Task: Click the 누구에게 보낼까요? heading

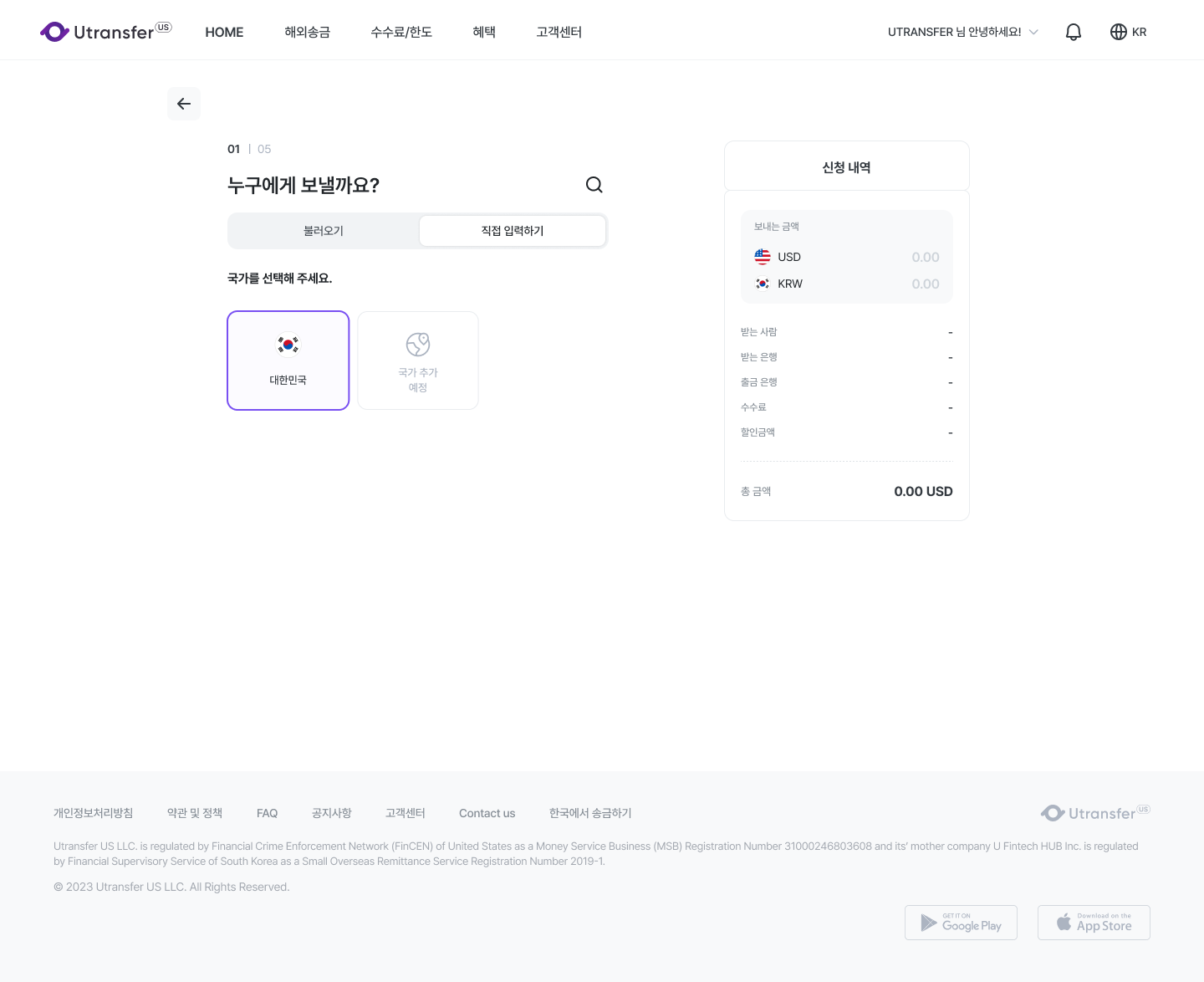Action: (304, 185)
